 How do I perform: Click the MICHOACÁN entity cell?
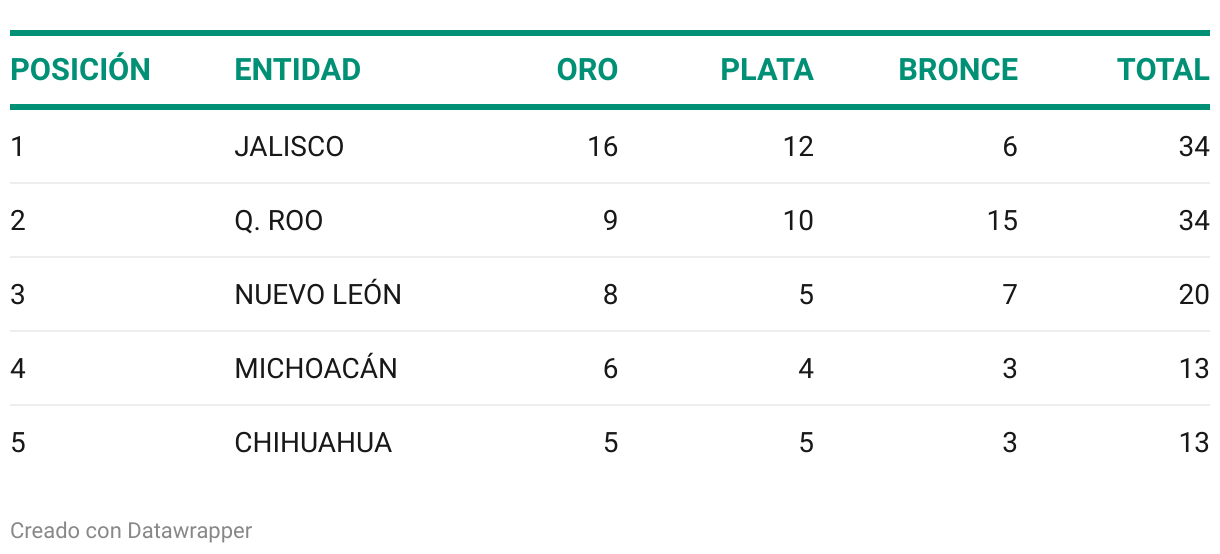coord(316,368)
